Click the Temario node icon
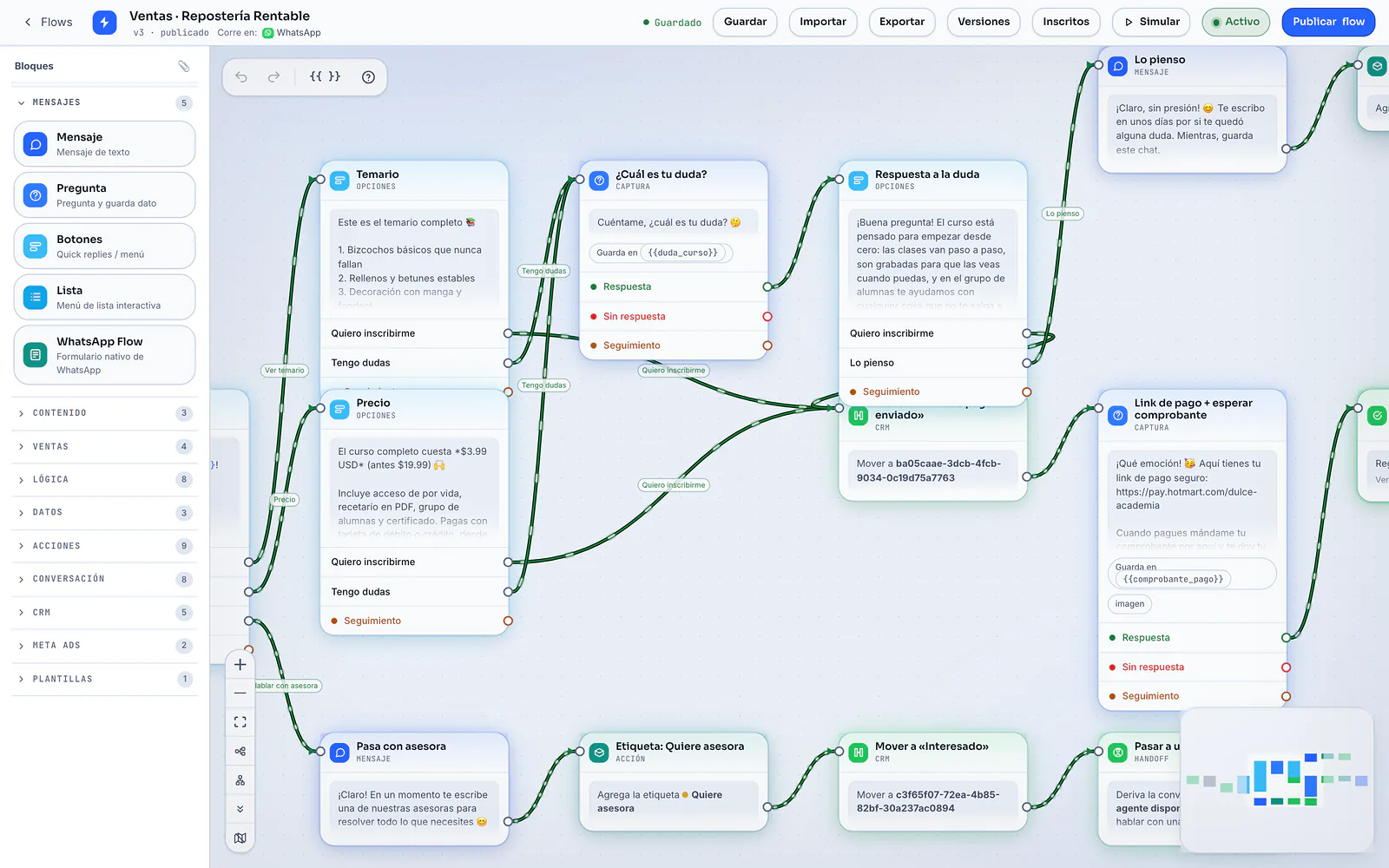 340,181
